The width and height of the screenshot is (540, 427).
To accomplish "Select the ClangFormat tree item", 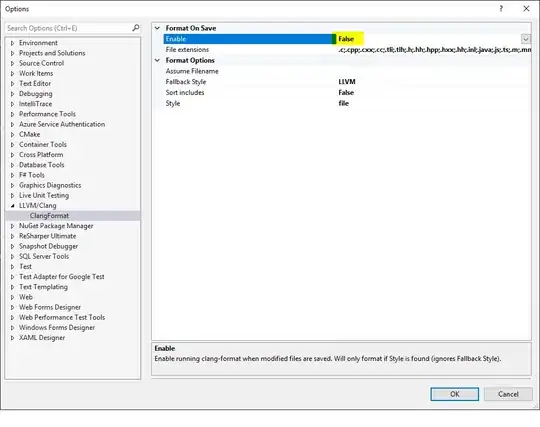I will coord(49,216).
